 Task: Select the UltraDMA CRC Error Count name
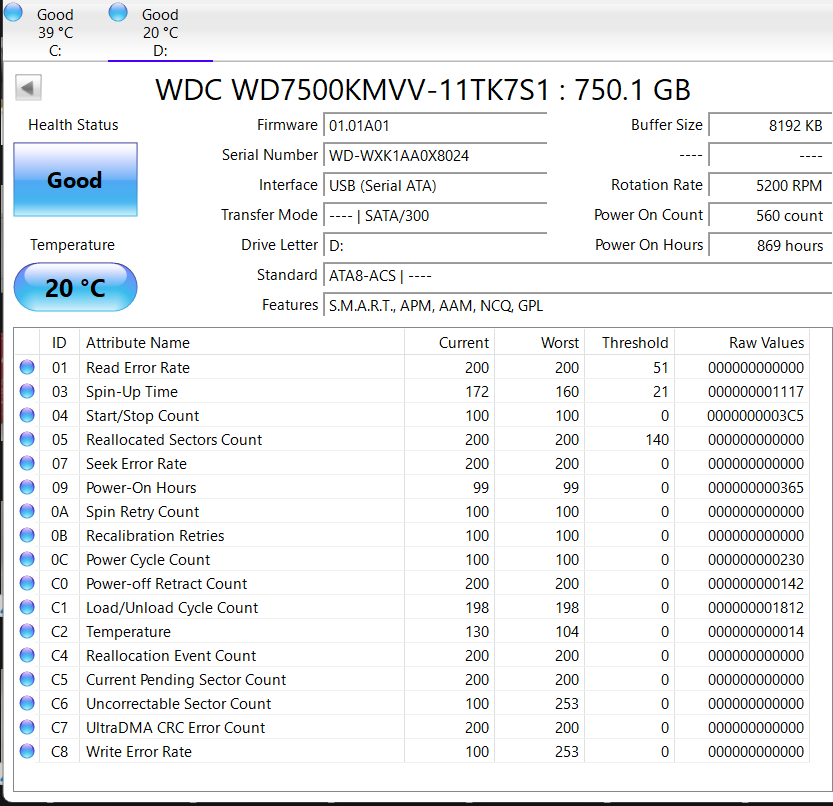pyautogui.click(x=175, y=728)
